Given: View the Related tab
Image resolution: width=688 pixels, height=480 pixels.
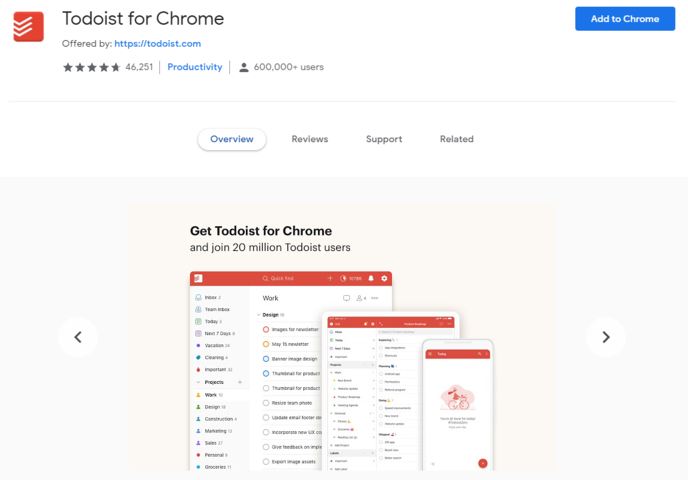Looking at the screenshot, I should [x=457, y=139].
